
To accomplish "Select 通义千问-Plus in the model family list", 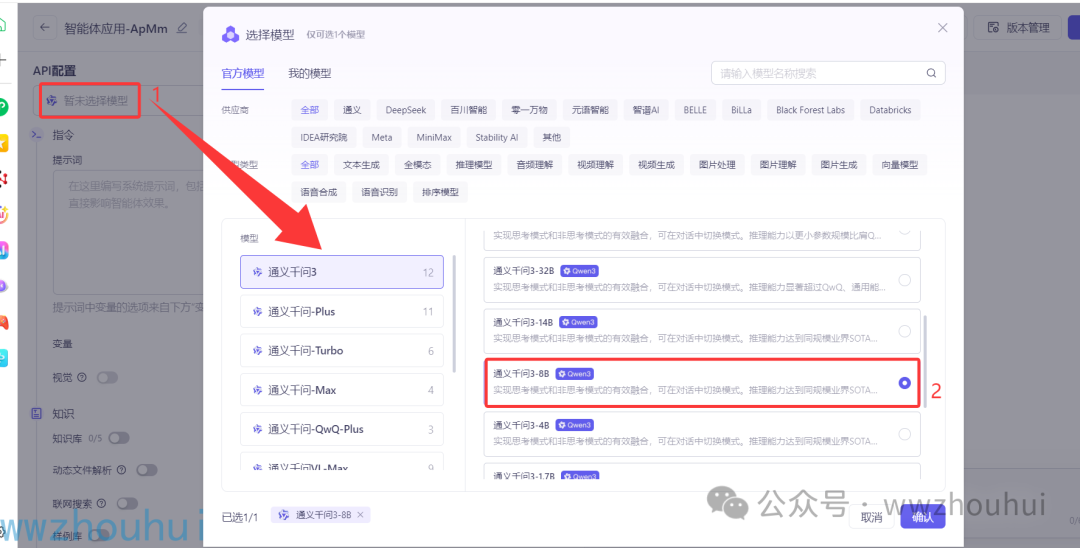I will (342, 311).
